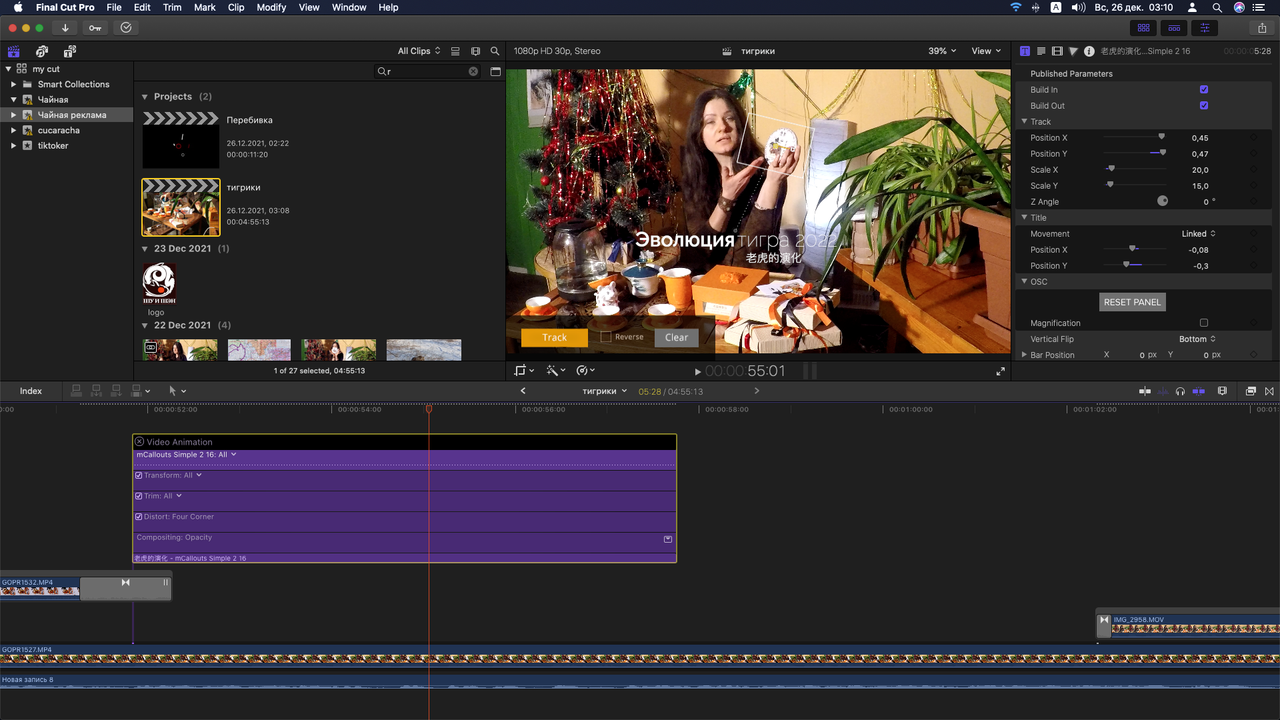
Task: Enable the Magnification checkbox
Action: (x=1204, y=323)
